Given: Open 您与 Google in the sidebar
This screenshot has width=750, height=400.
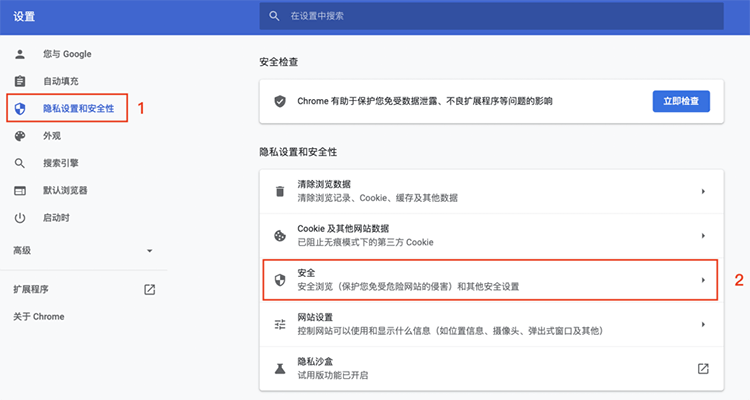Looking at the screenshot, I should click(x=67, y=54).
